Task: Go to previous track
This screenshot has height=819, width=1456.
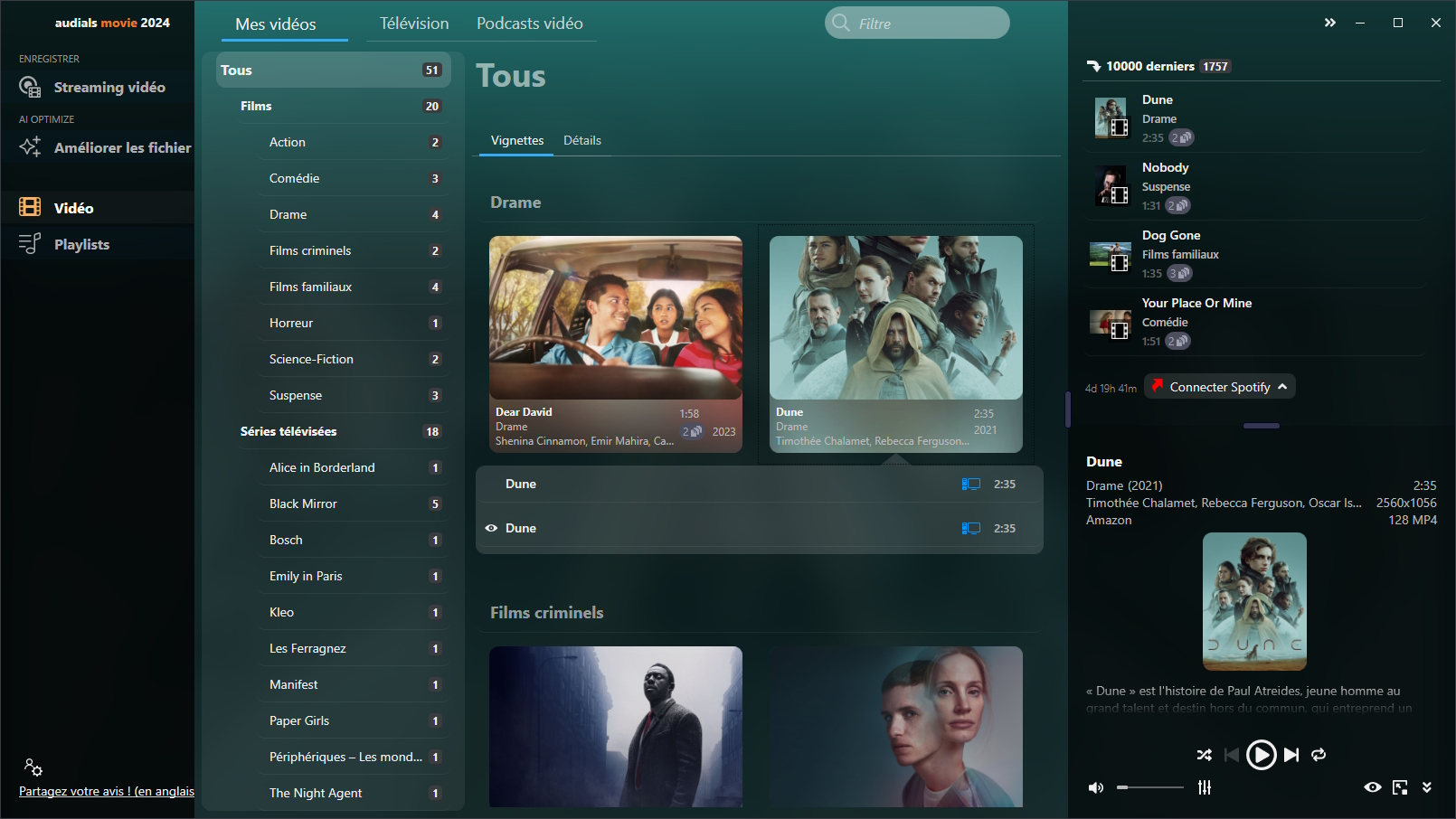Action: point(1231,755)
